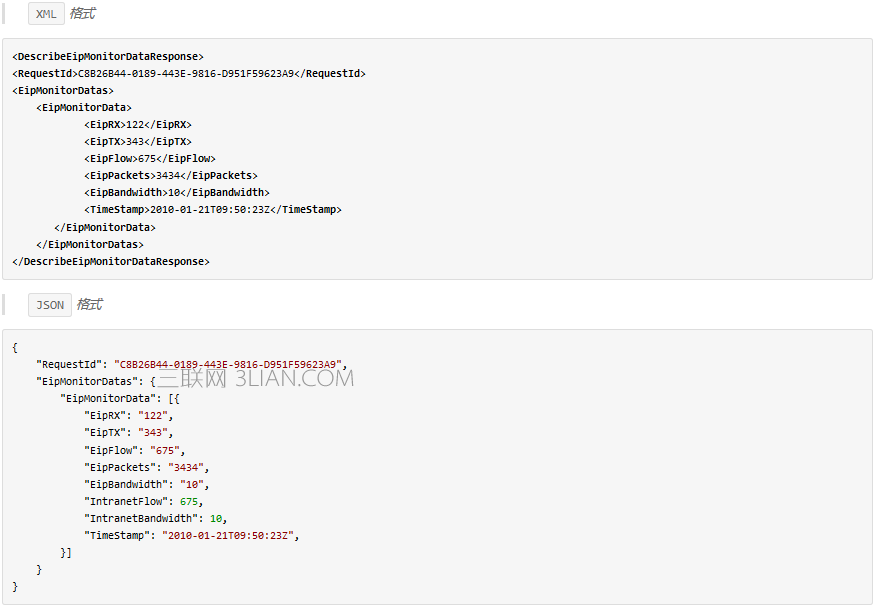Screen dimensions: 877x605
Task: Click the "IntranetBandwidth": 10 JSON line
Action: 157,518
